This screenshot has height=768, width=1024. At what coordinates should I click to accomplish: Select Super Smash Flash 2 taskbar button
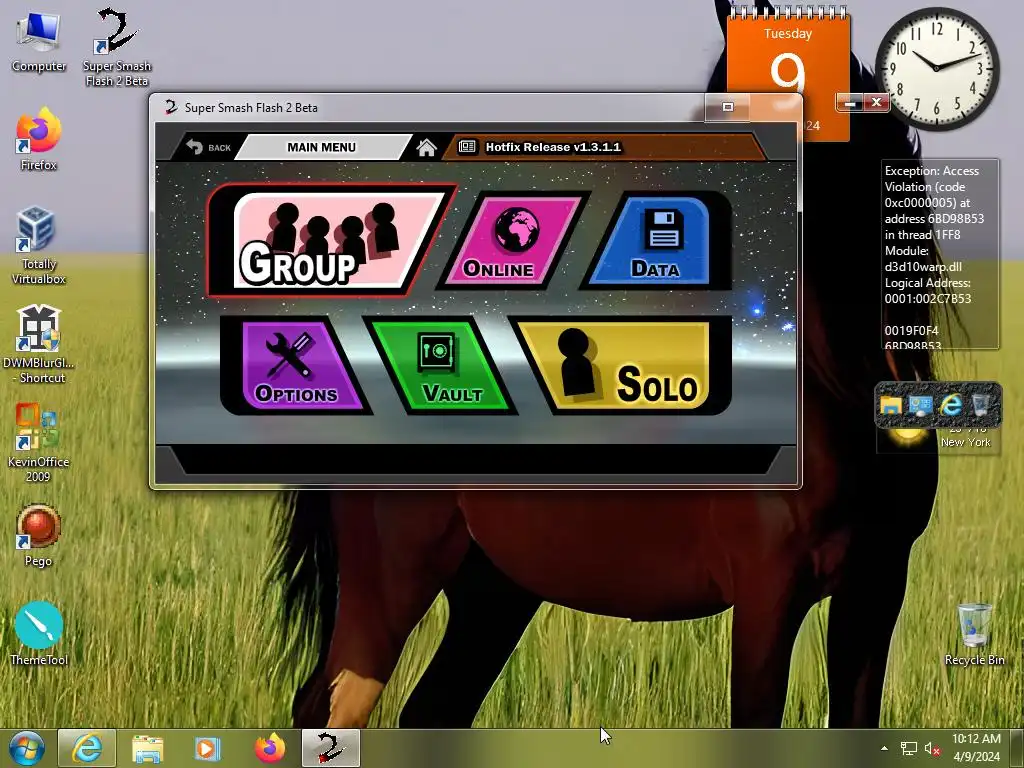330,748
